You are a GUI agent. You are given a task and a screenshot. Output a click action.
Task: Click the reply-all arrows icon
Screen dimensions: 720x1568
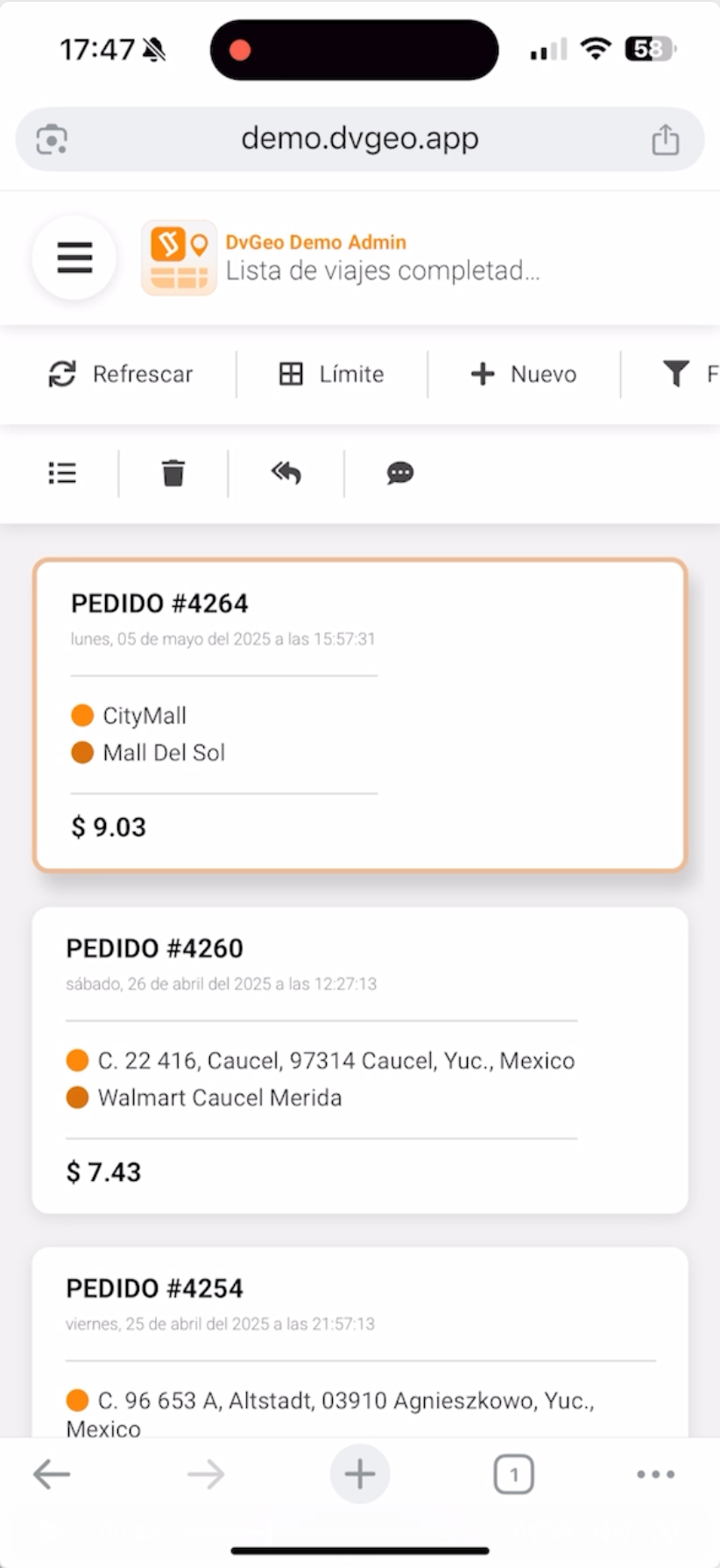pyautogui.click(x=286, y=473)
